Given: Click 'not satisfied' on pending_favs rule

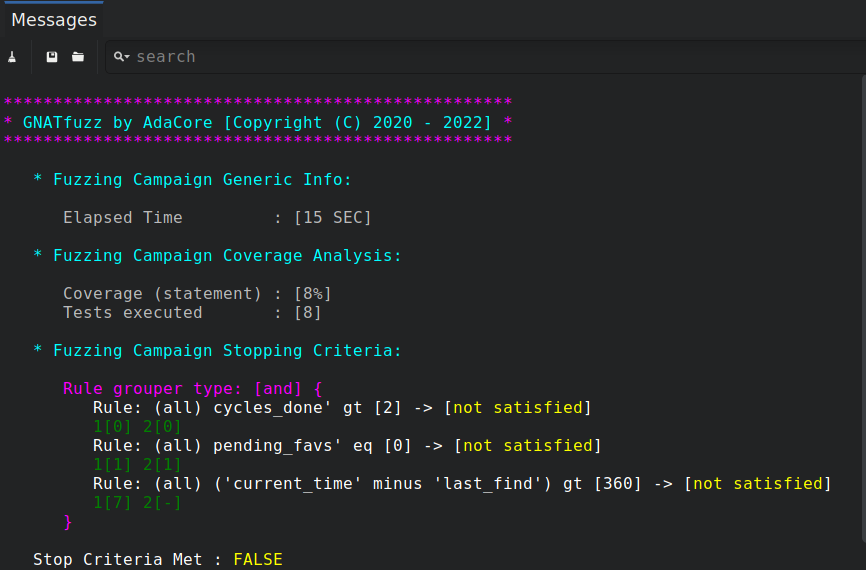Looking at the screenshot, I should [528, 445].
